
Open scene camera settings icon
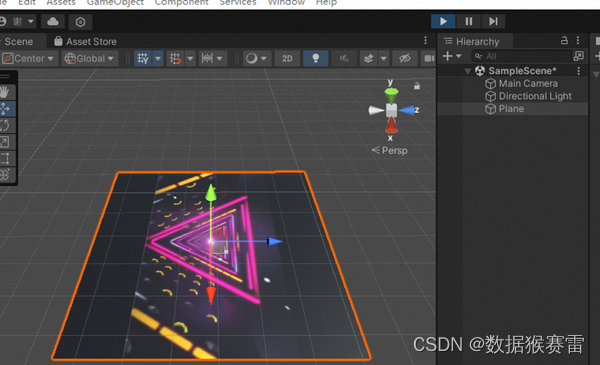click(x=429, y=59)
